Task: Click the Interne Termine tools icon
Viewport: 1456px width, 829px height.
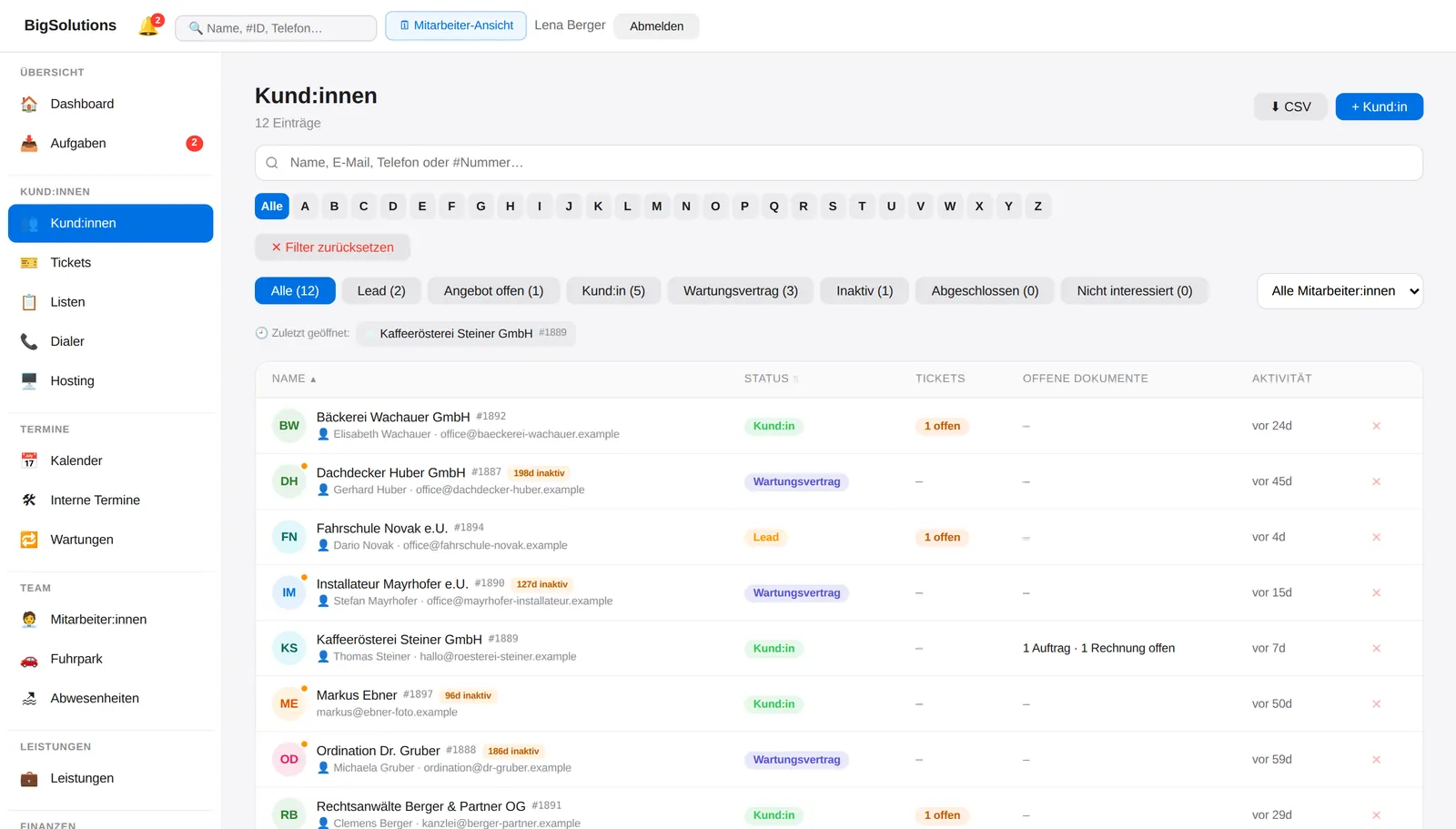Action: pos(29,500)
